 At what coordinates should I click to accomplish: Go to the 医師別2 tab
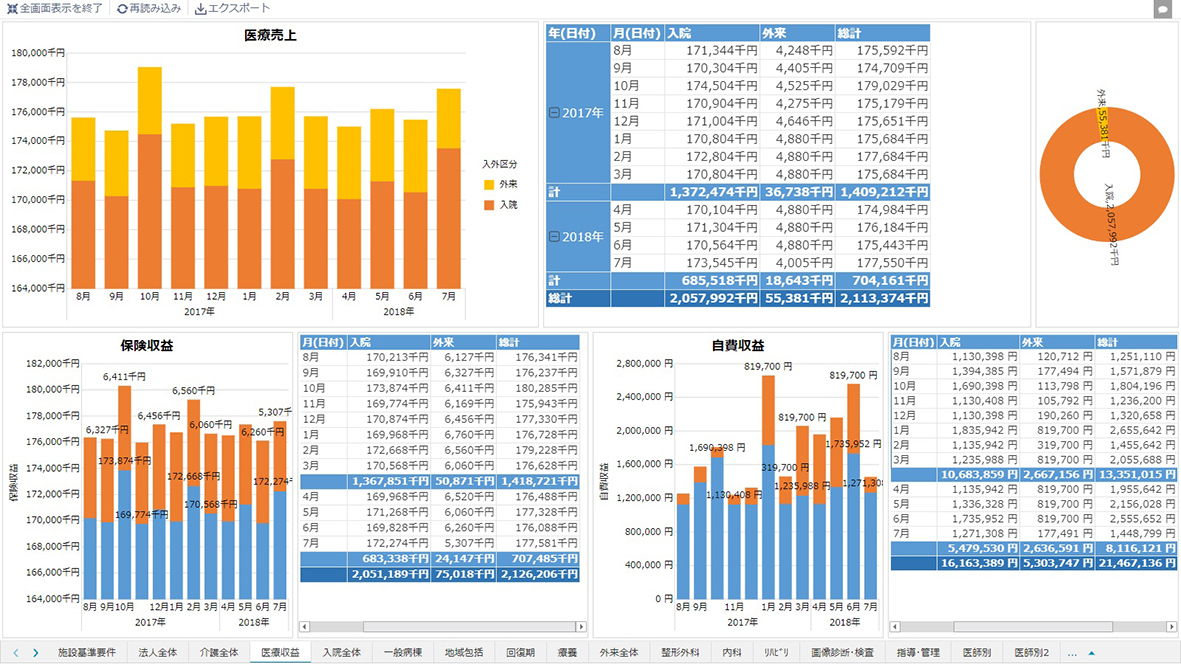pyautogui.click(x=1032, y=653)
